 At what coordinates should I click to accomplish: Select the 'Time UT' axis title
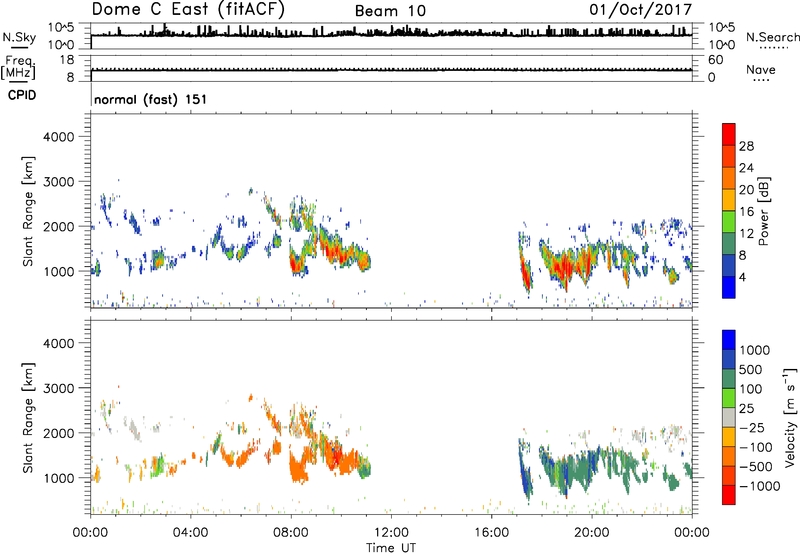pyautogui.click(x=391, y=548)
